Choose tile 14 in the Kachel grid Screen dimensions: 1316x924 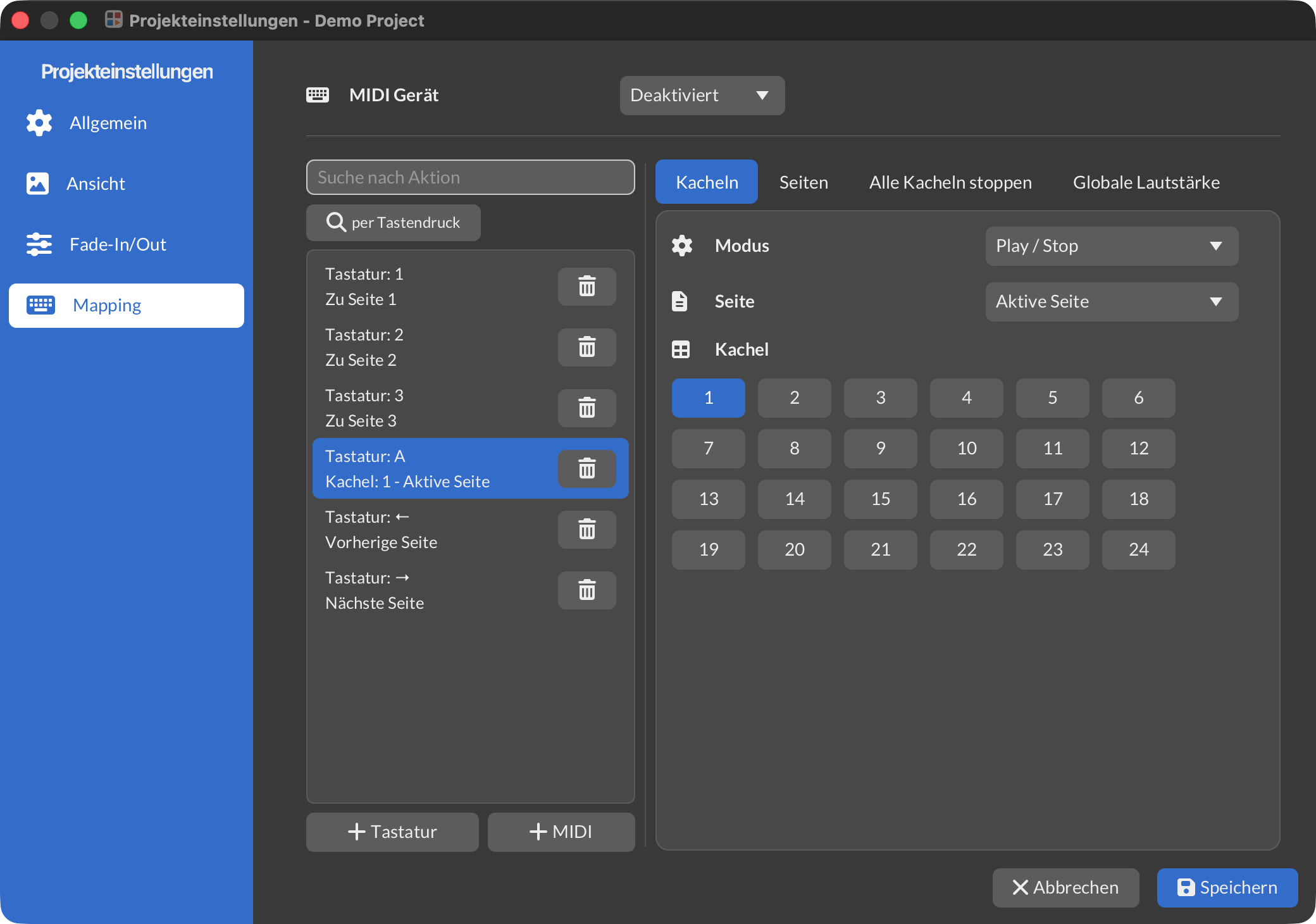pyautogui.click(x=795, y=499)
